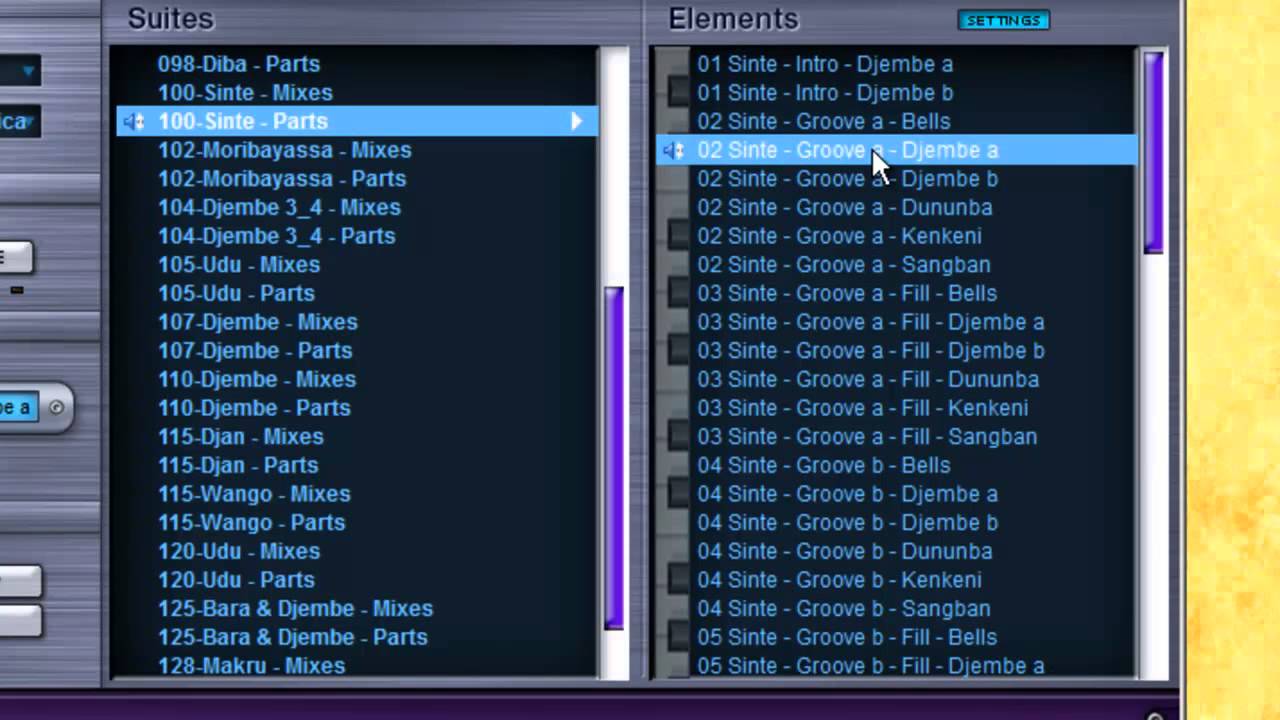
Task: Click speaker icon on Groove a - Djembe a row
Action: pyautogui.click(x=674, y=151)
